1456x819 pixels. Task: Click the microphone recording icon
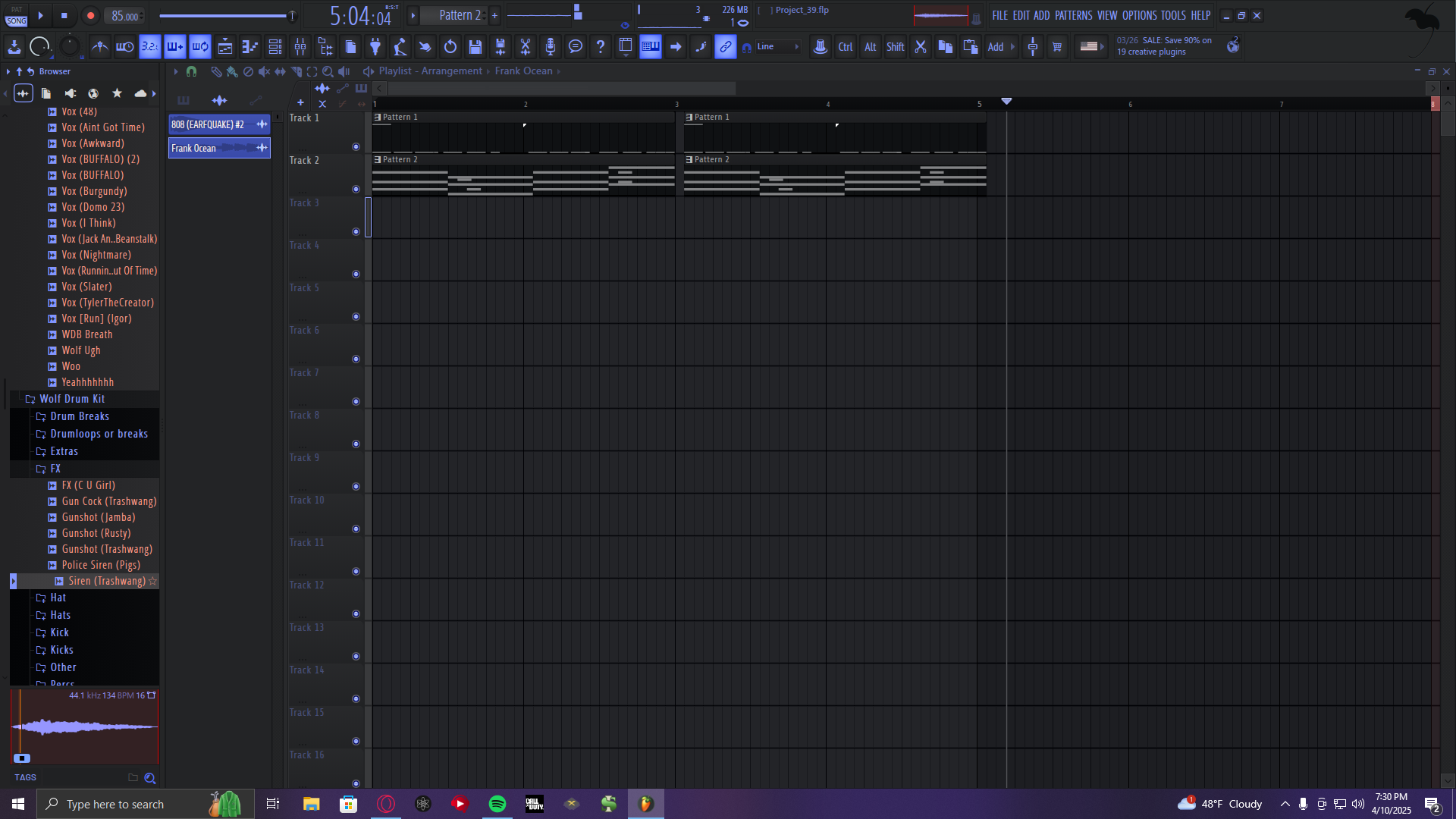coord(551,47)
